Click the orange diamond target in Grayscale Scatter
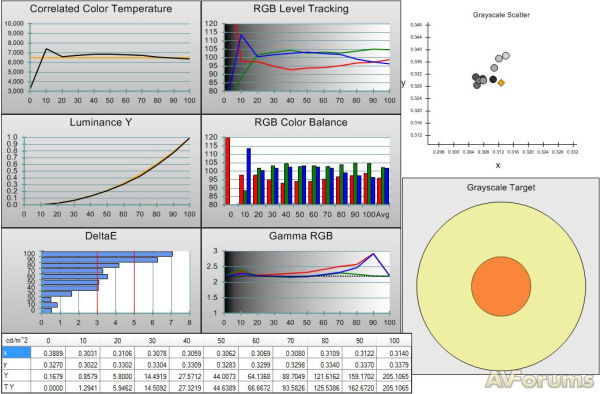 point(501,82)
